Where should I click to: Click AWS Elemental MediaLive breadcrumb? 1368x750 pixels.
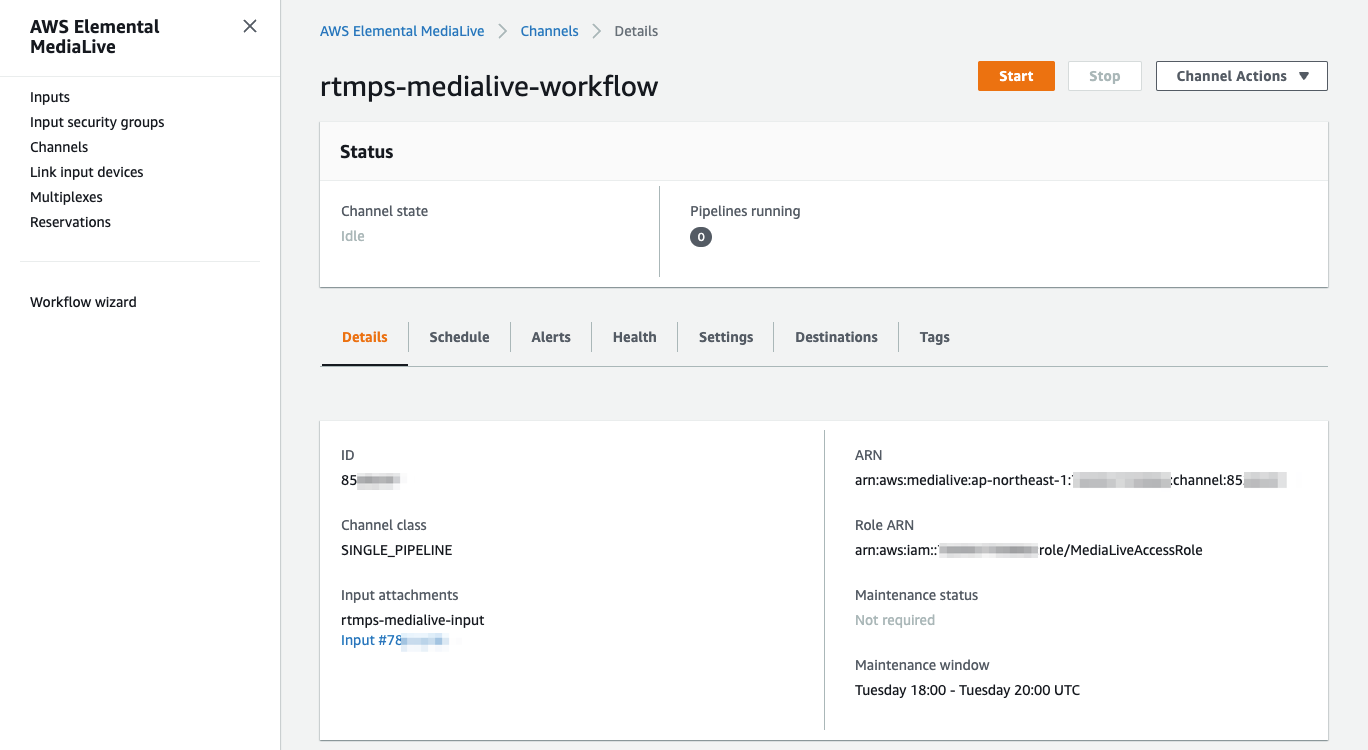coord(402,31)
